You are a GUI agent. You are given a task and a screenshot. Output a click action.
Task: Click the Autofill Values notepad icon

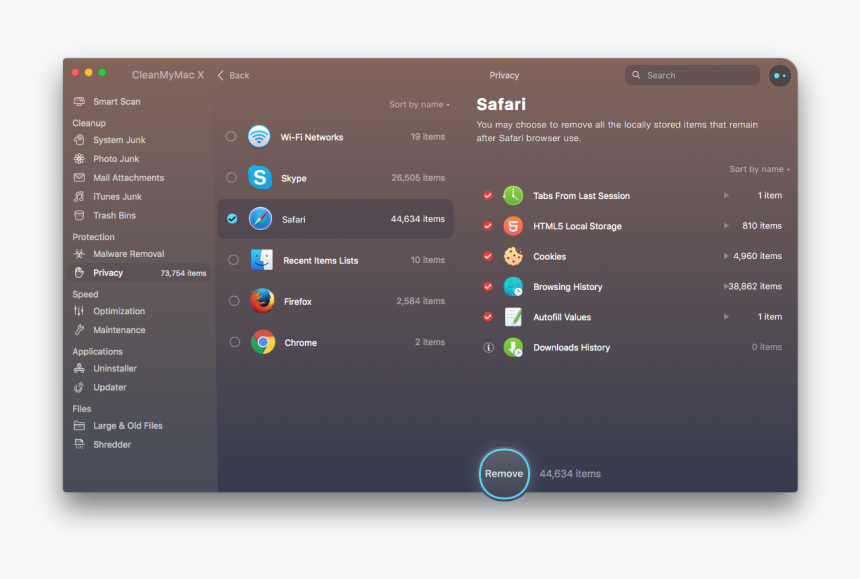point(513,316)
